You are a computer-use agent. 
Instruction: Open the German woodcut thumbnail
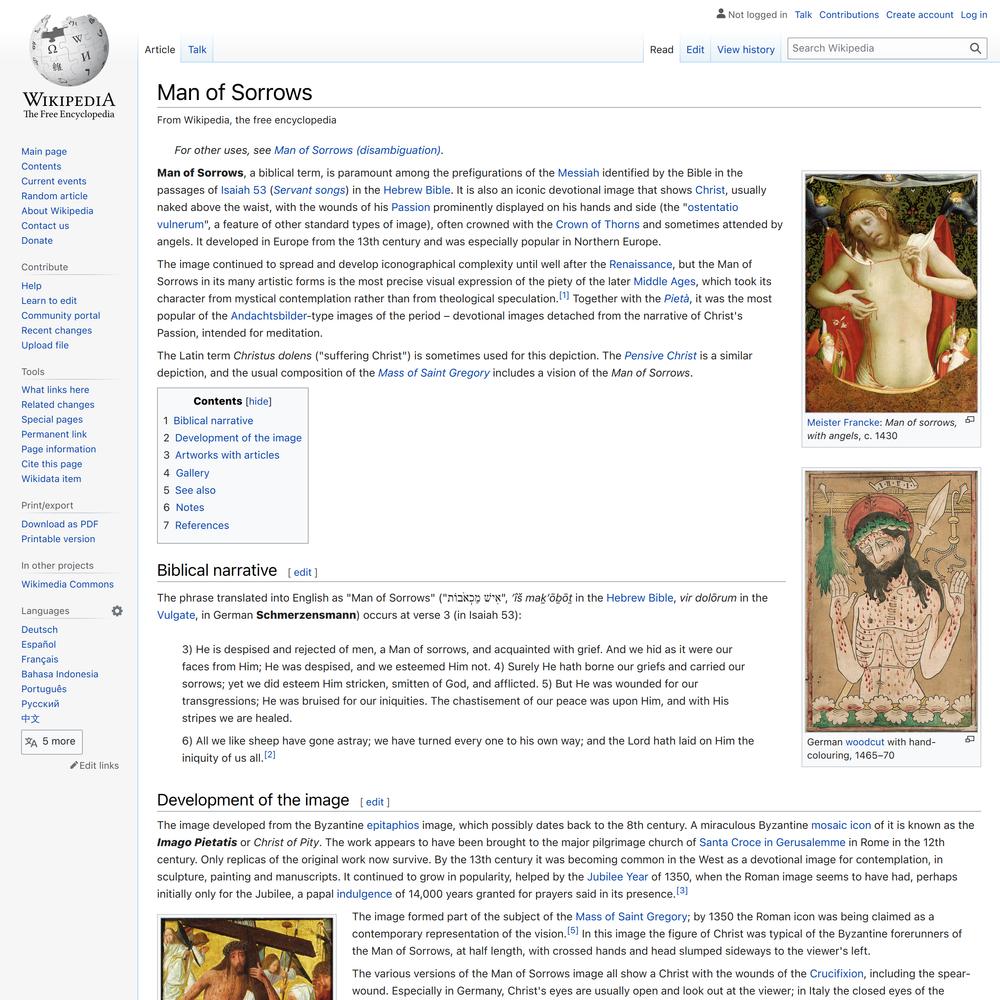click(x=891, y=601)
